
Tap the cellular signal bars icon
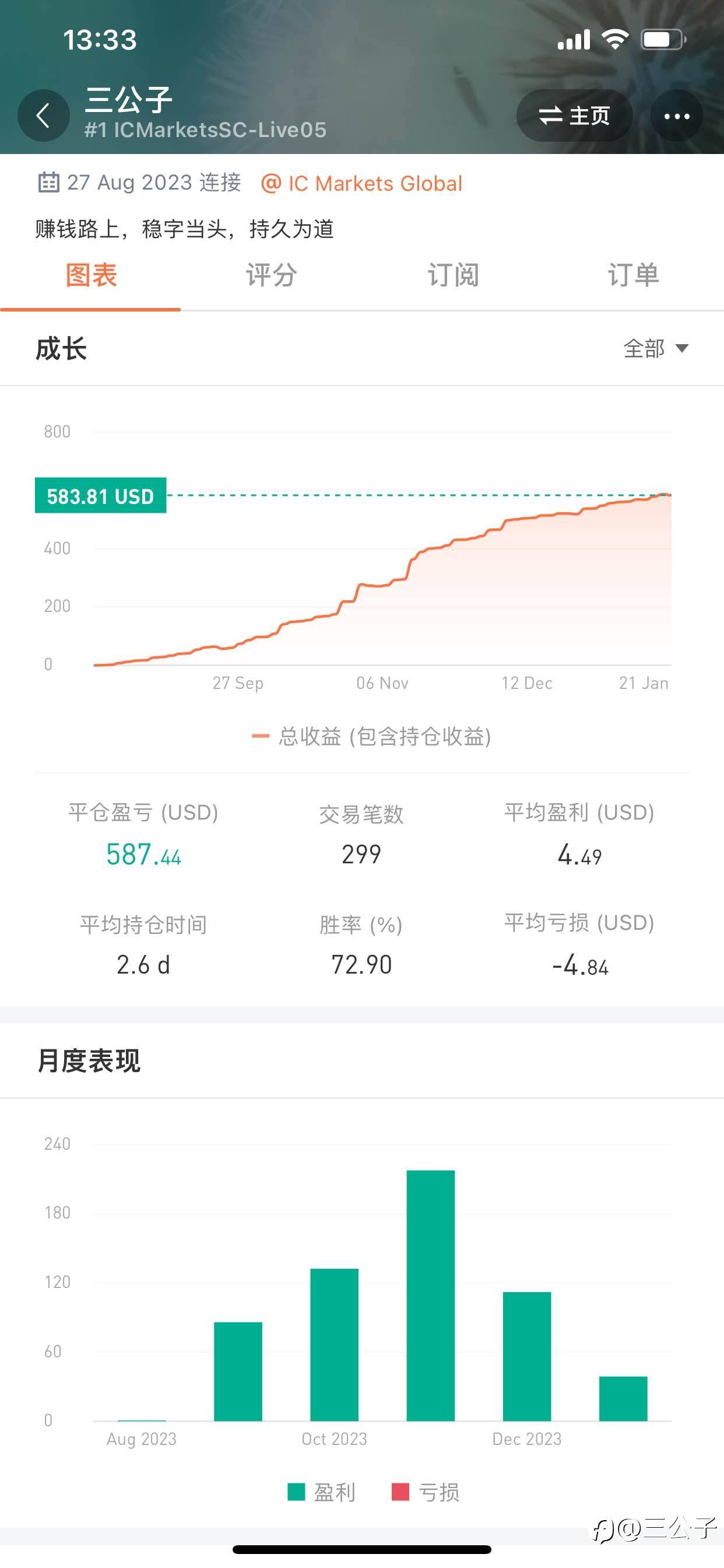point(574,40)
